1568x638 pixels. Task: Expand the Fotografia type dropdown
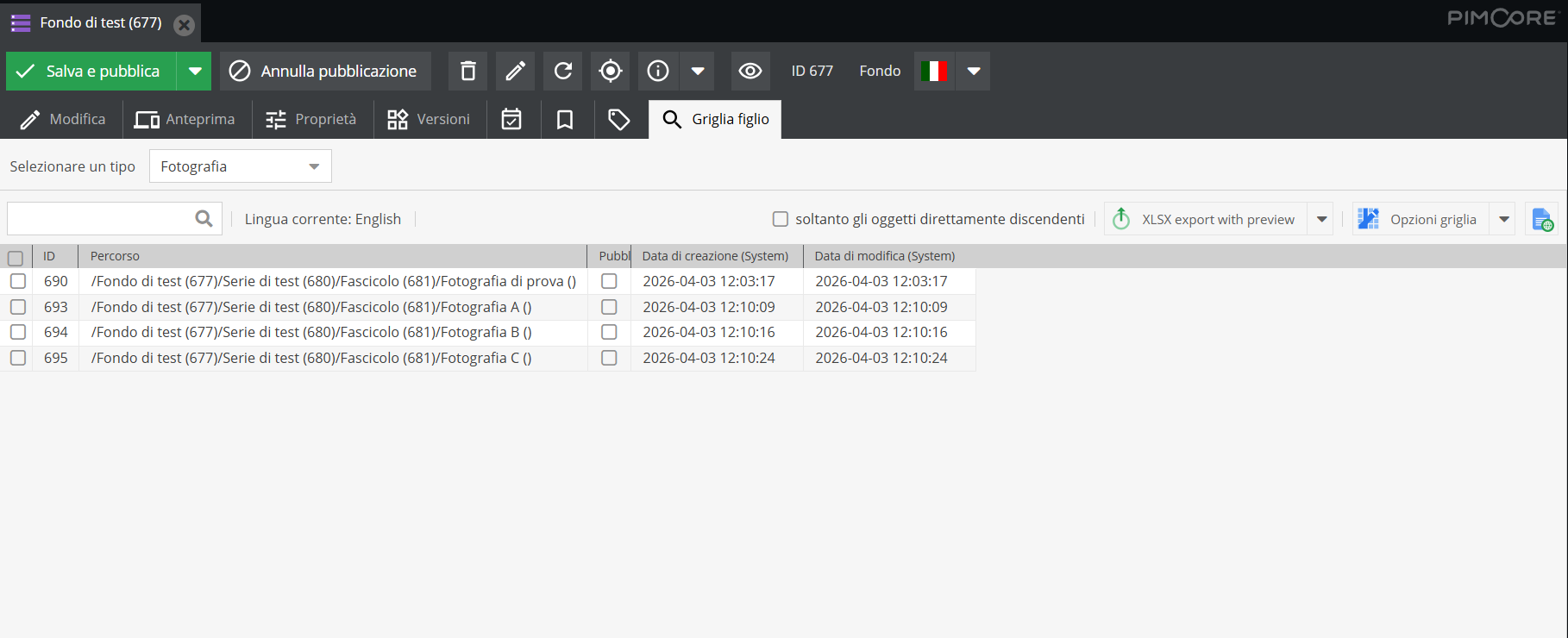point(314,166)
